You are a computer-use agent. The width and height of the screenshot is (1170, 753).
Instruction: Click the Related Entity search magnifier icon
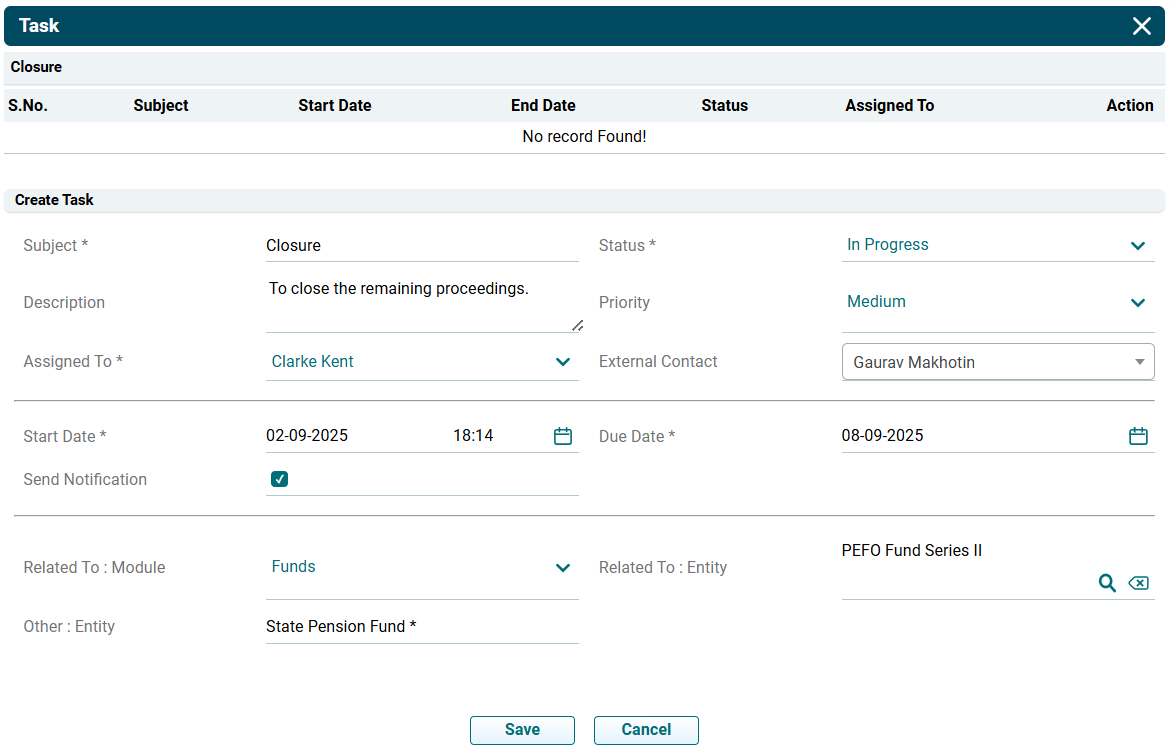click(x=1107, y=583)
